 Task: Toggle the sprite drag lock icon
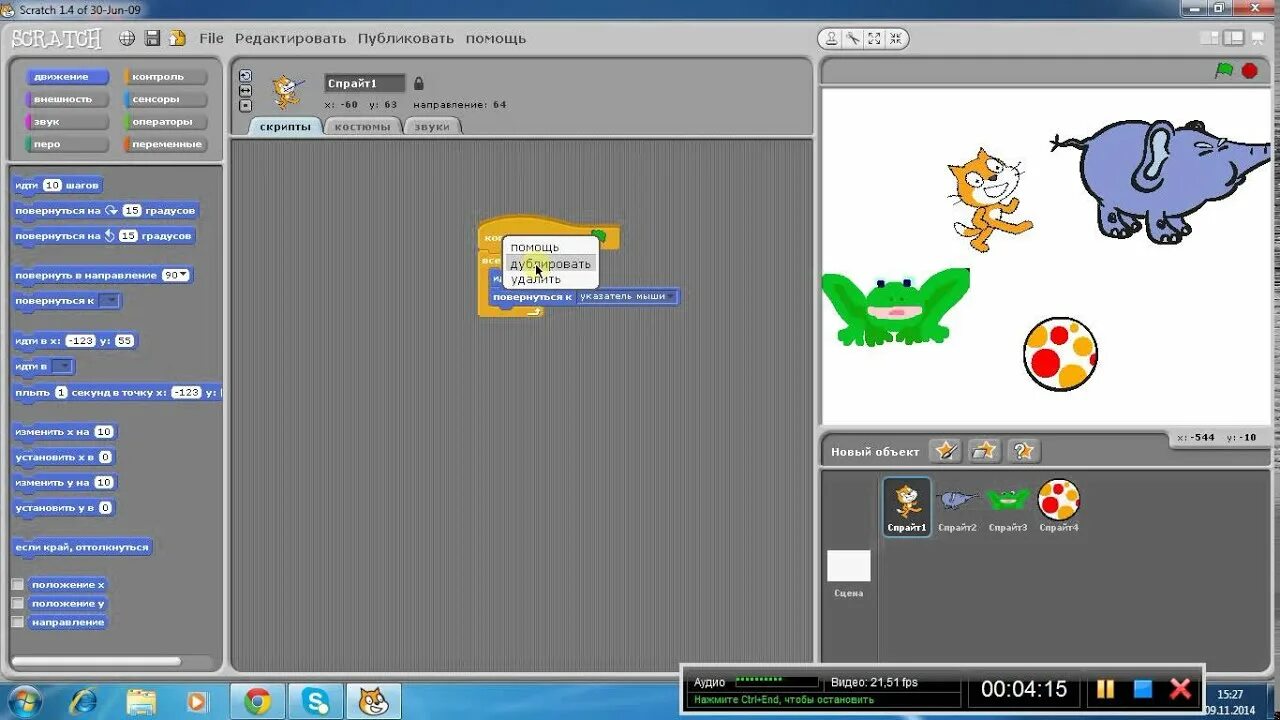419,84
